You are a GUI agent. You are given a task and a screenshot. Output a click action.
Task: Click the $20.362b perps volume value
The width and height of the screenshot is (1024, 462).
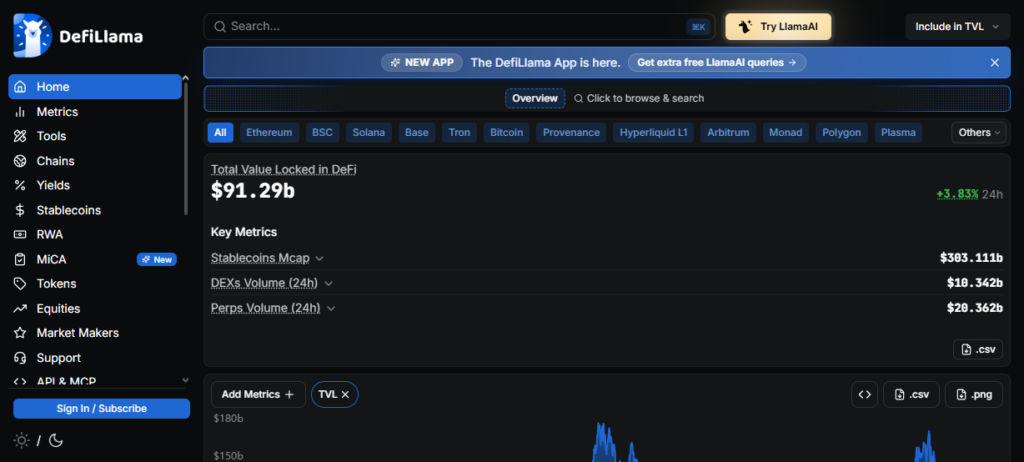974,308
